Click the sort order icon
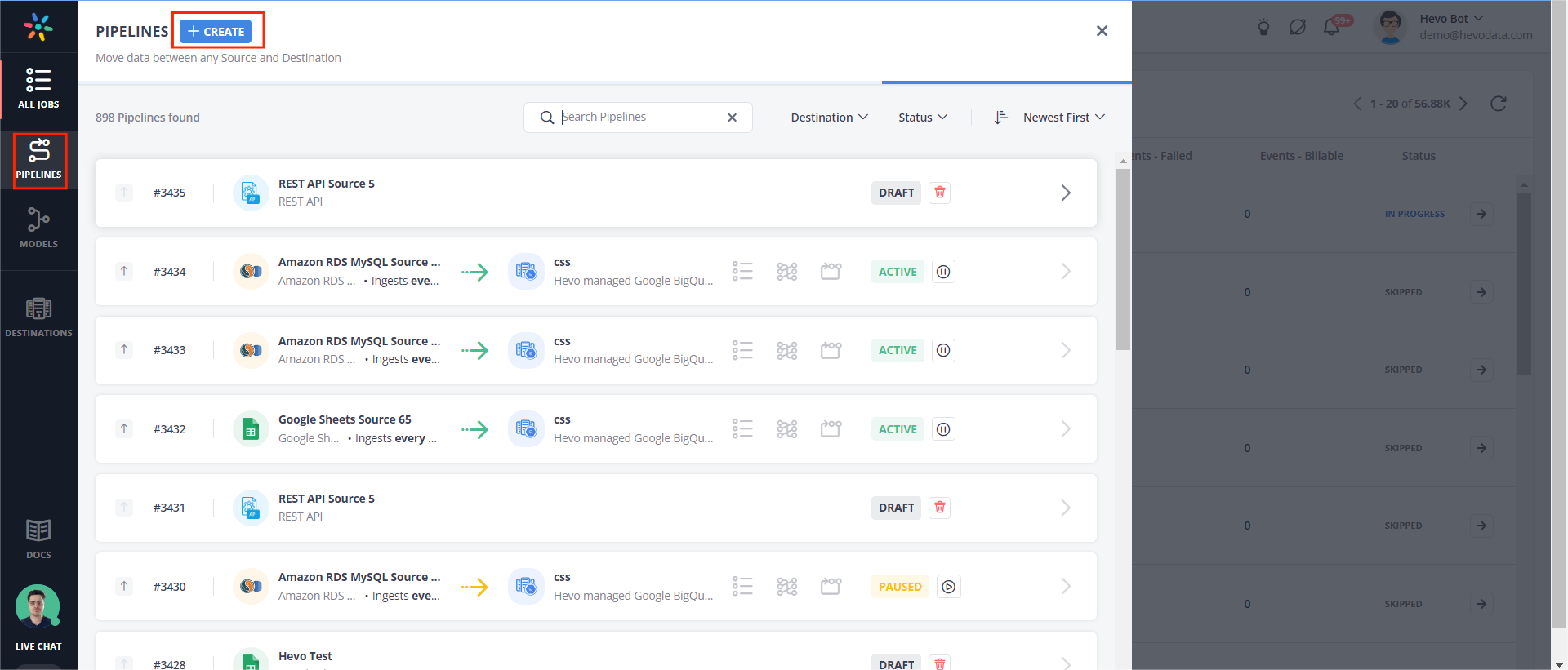Image resolution: width=1568 pixels, height=670 pixels. tap(1001, 118)
